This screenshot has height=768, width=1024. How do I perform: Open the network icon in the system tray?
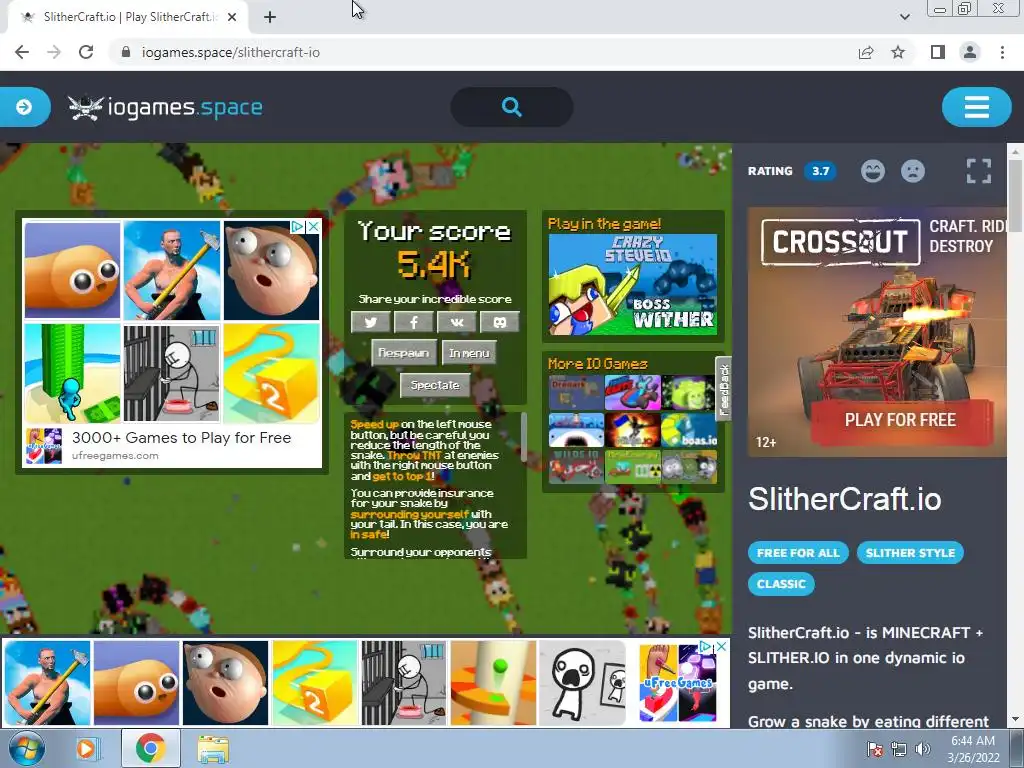(899, 749)
